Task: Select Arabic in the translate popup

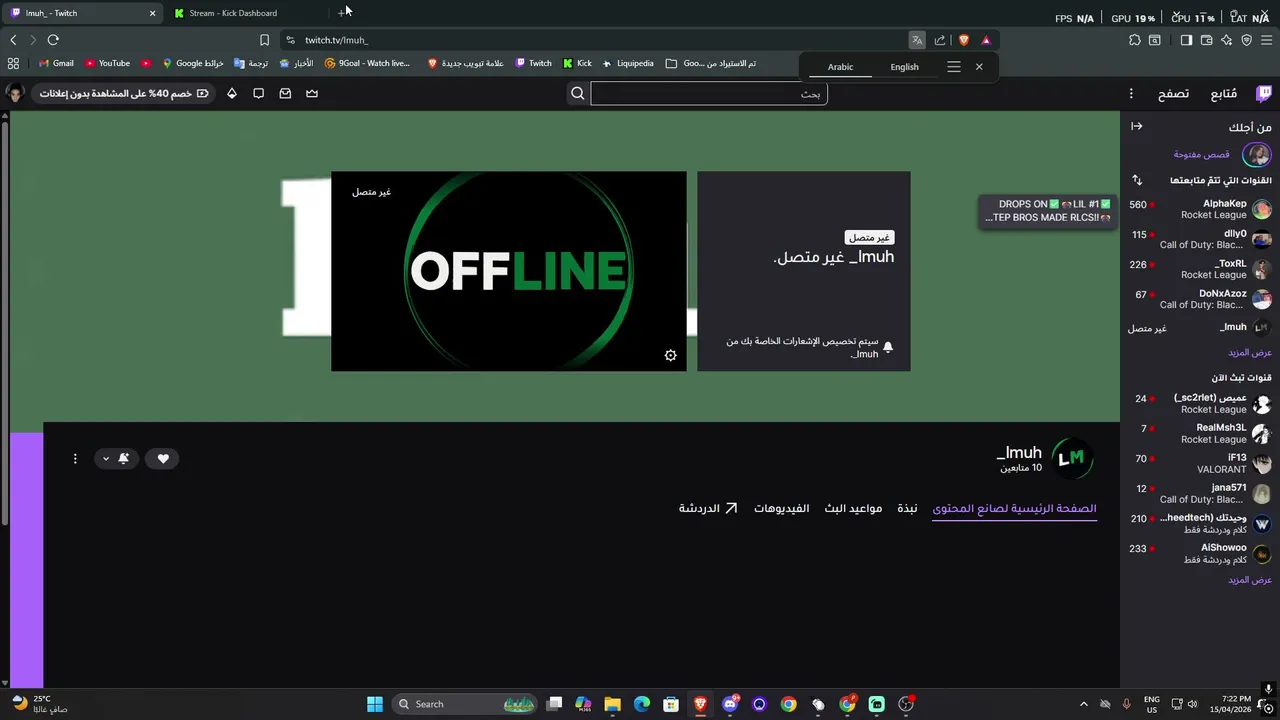Action: click(840, 67)
